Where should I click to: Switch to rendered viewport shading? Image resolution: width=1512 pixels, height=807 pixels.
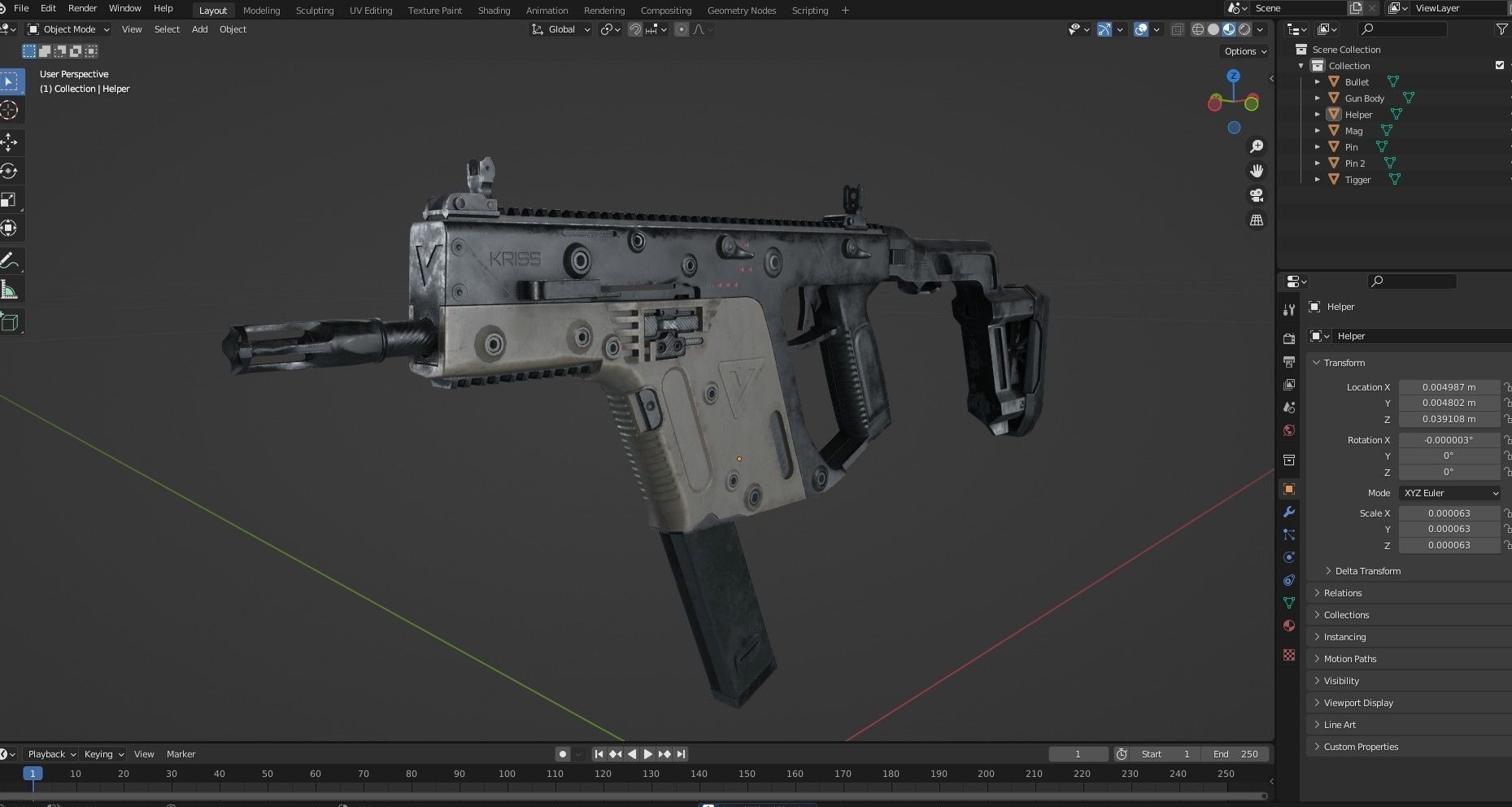pyautogui.click(x=1244, y=29)
